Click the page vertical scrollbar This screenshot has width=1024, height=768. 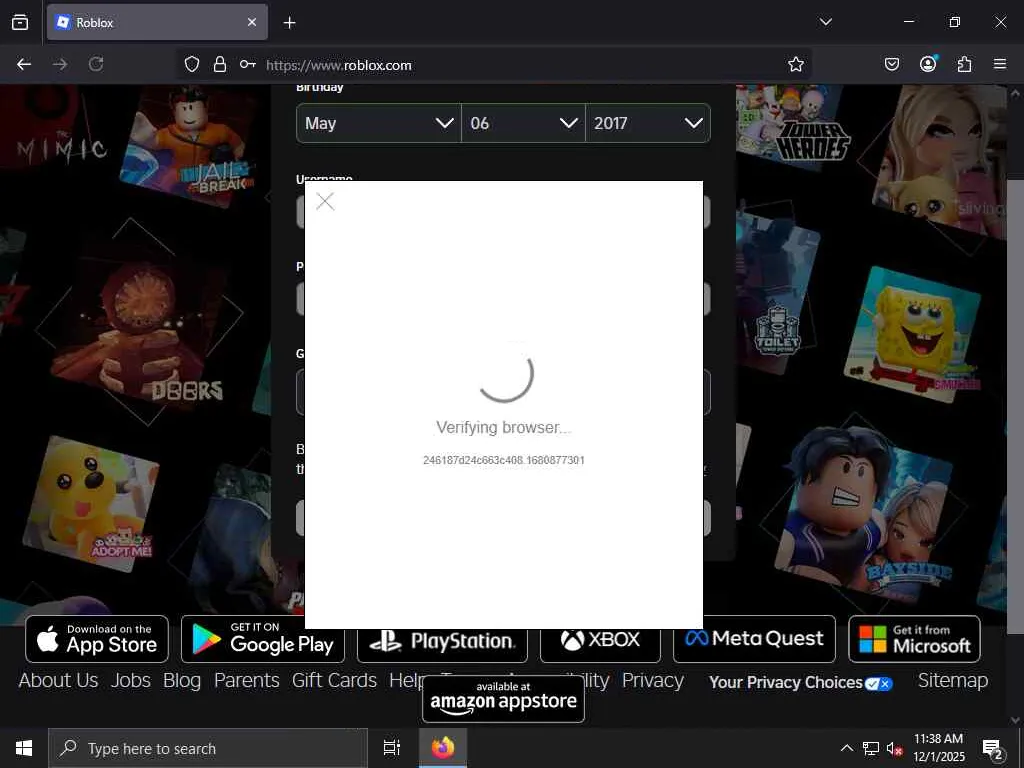point(1015,405)
